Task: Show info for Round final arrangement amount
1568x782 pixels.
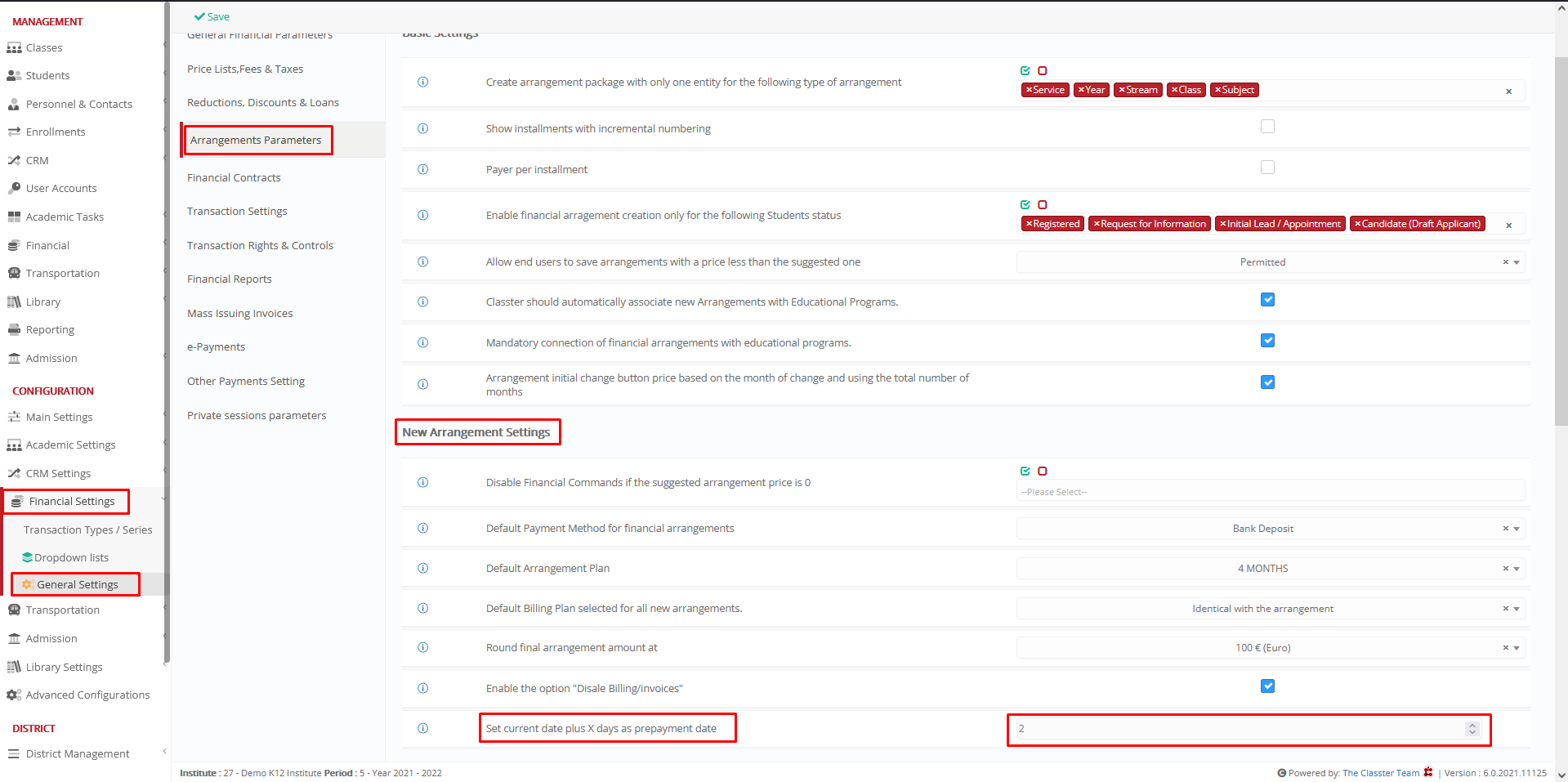Action: [x=423, y=647]
